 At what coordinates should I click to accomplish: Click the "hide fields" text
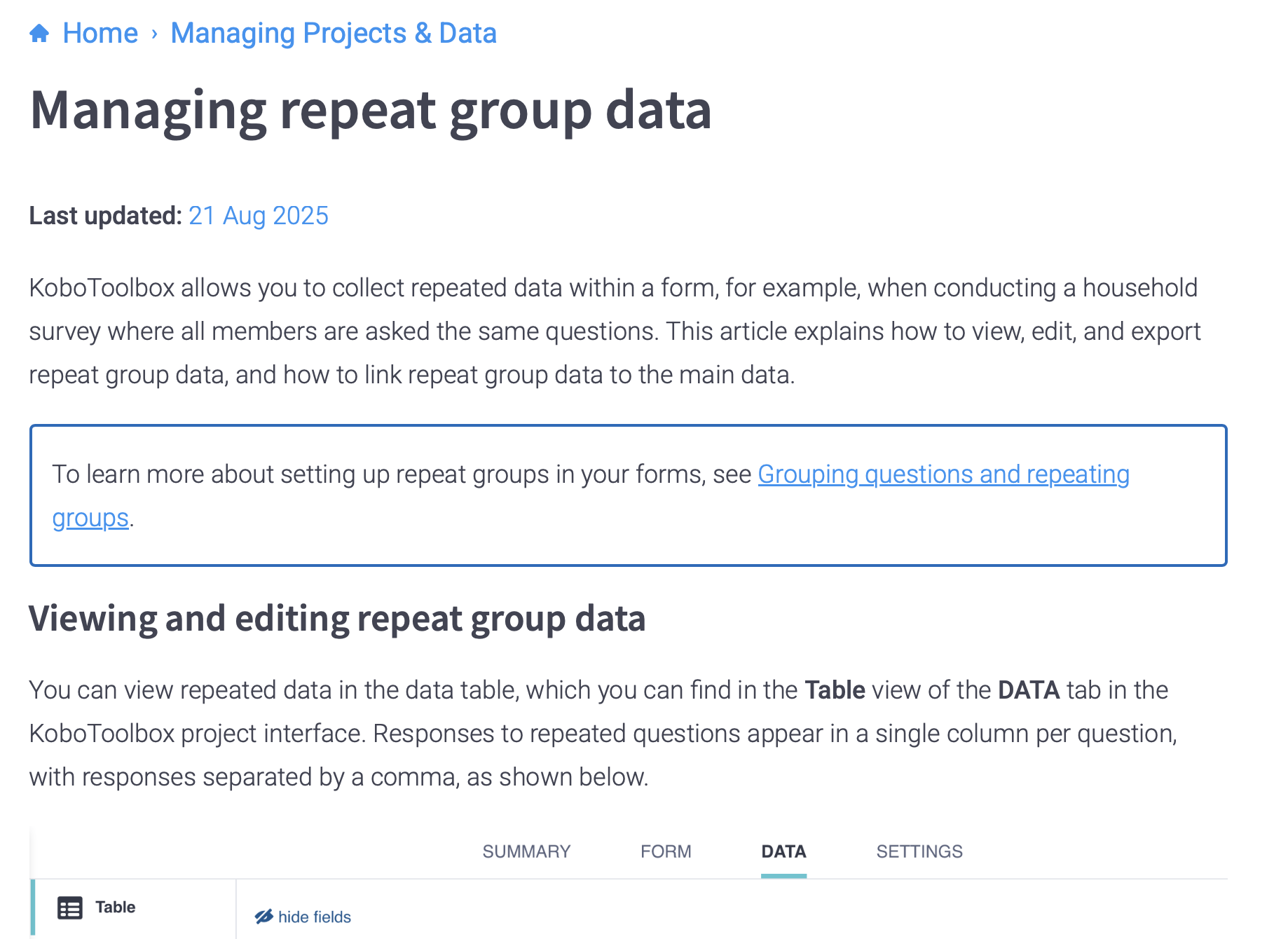315,917
